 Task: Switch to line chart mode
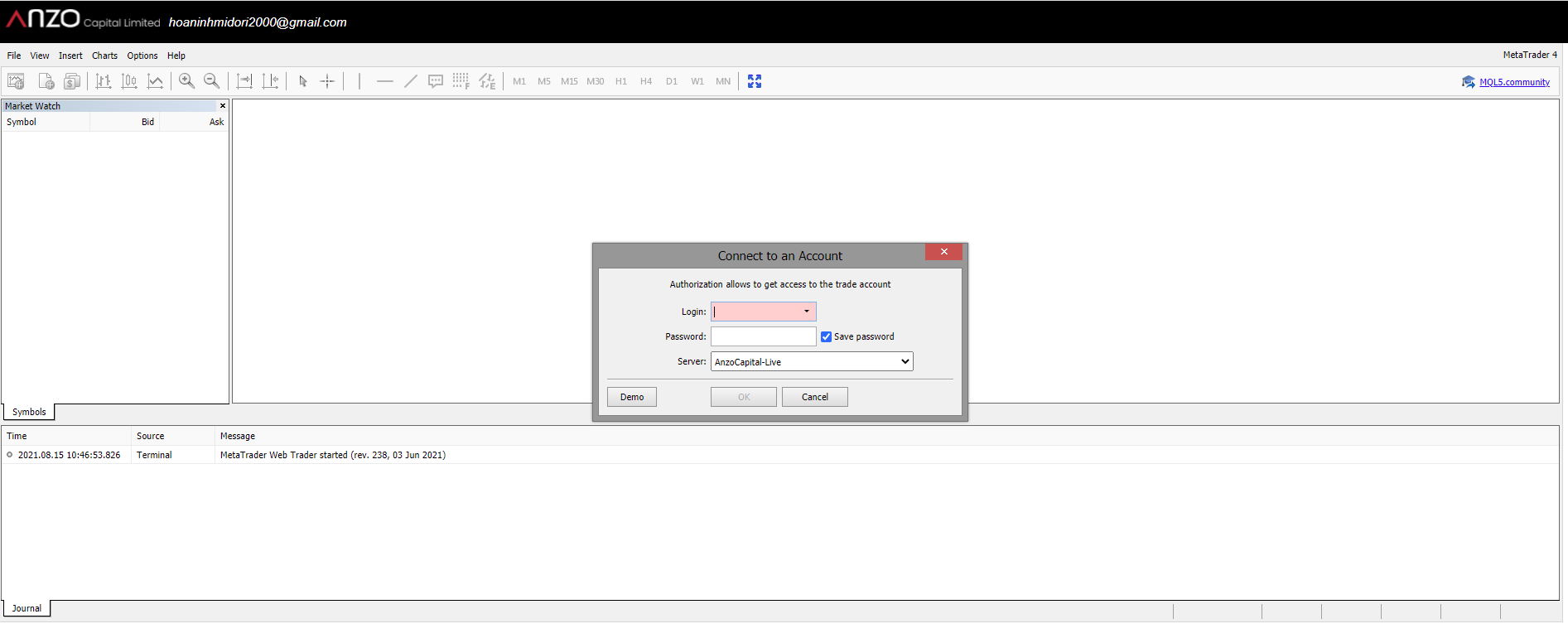(x=155, y=81)
